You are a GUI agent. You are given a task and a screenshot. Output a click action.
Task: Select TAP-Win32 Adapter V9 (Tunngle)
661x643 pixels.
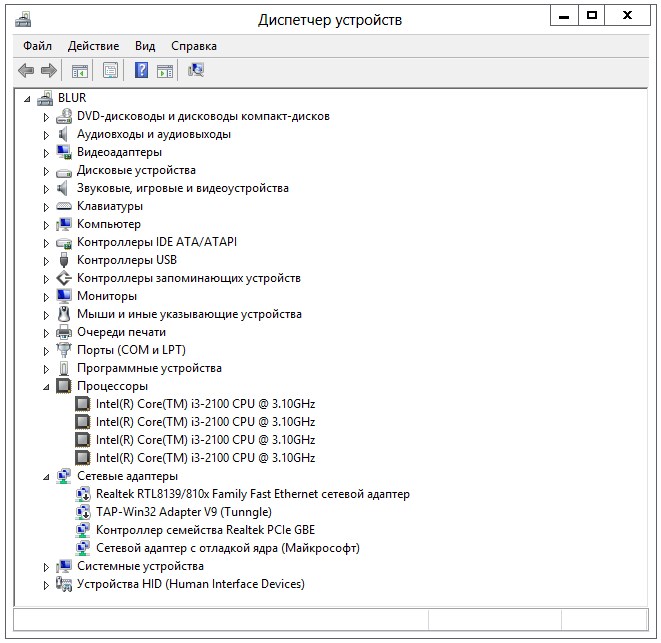pyautogui.click(x=183, y=512)
